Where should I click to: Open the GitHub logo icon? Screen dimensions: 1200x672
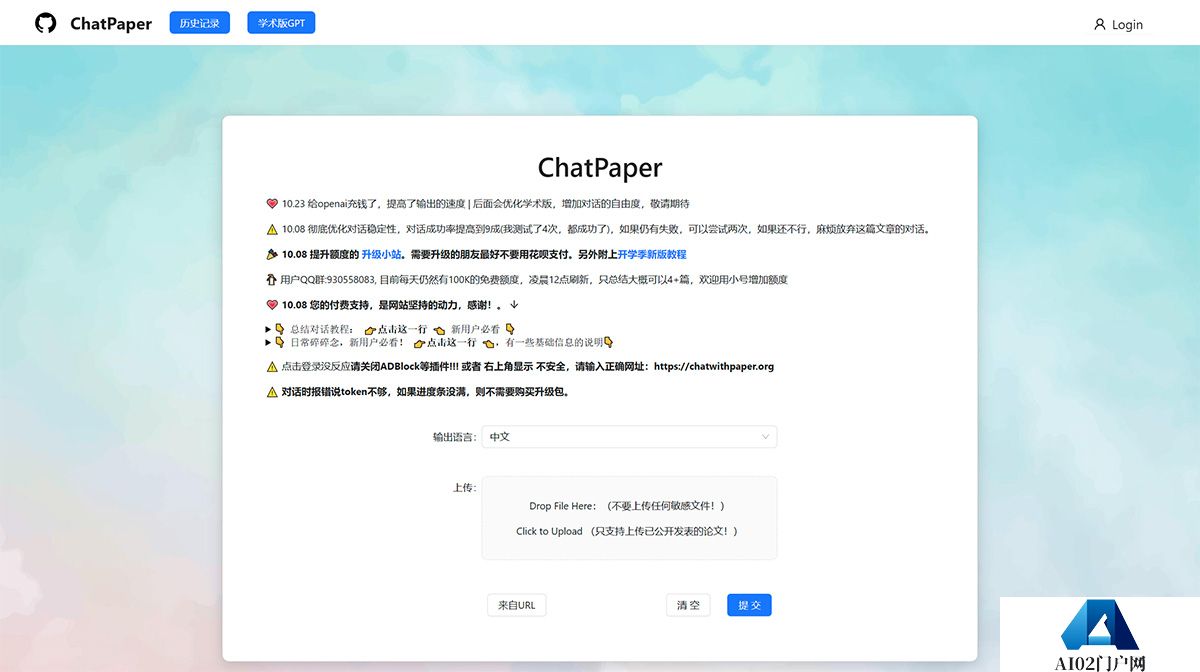[46, 23]
